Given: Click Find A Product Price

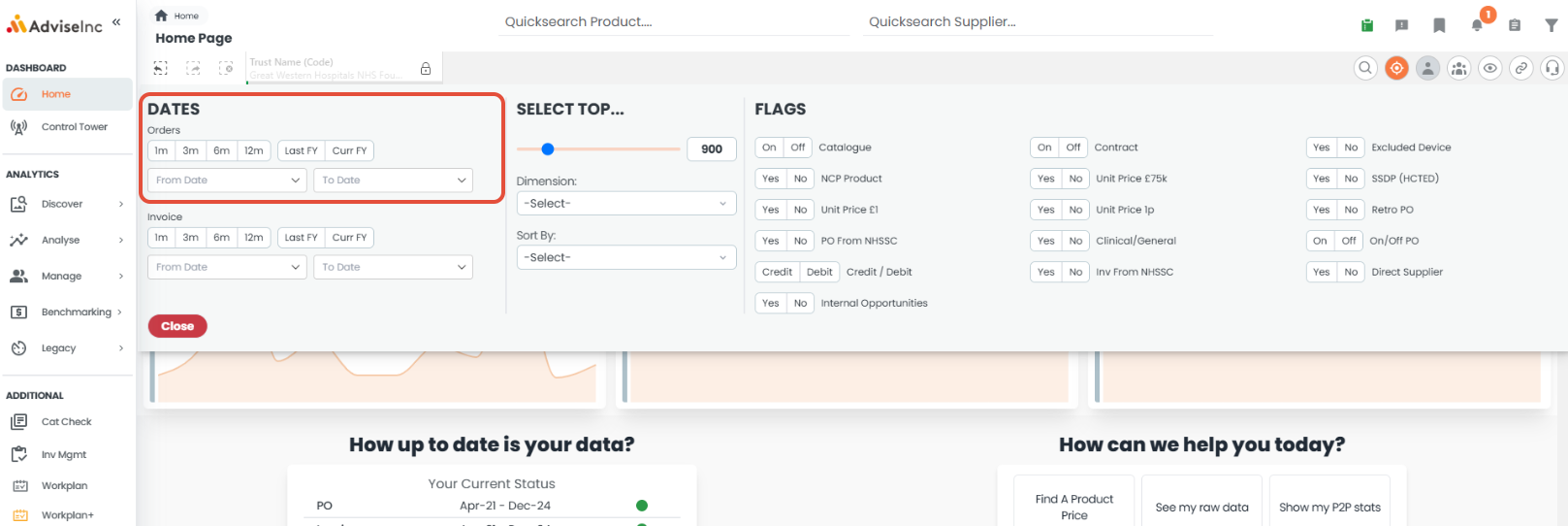Looking at the screenshot, I should click(1073, 507).
